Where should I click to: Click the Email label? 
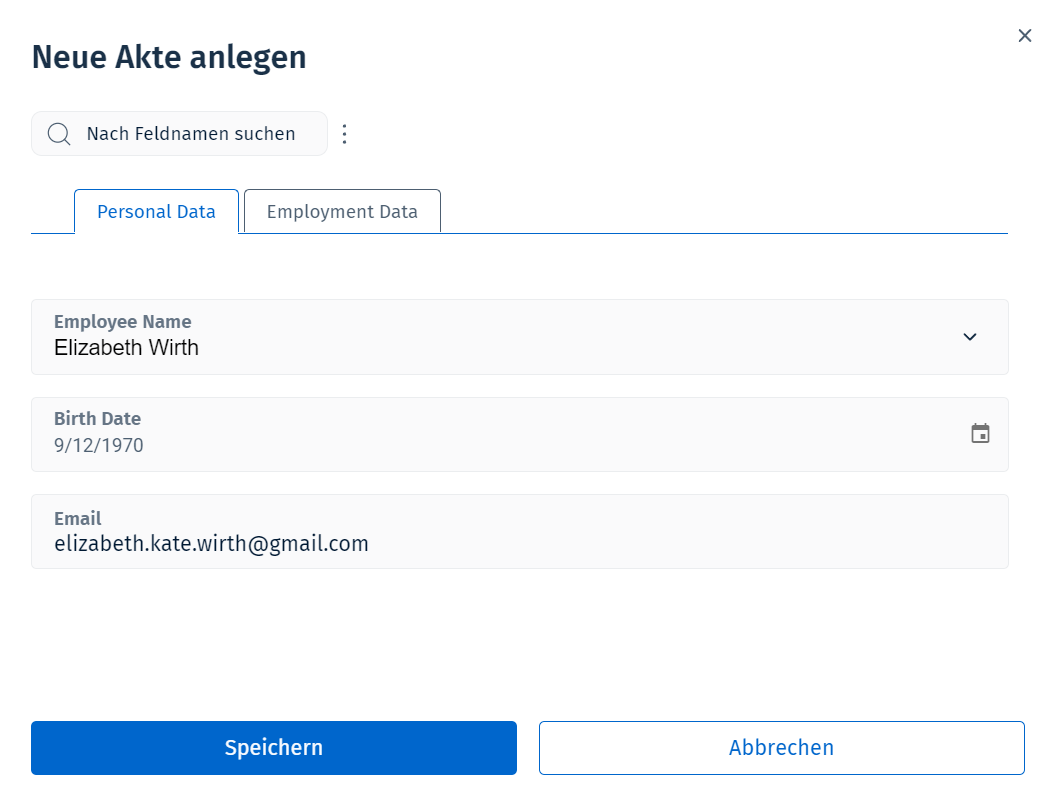point(78,518)
